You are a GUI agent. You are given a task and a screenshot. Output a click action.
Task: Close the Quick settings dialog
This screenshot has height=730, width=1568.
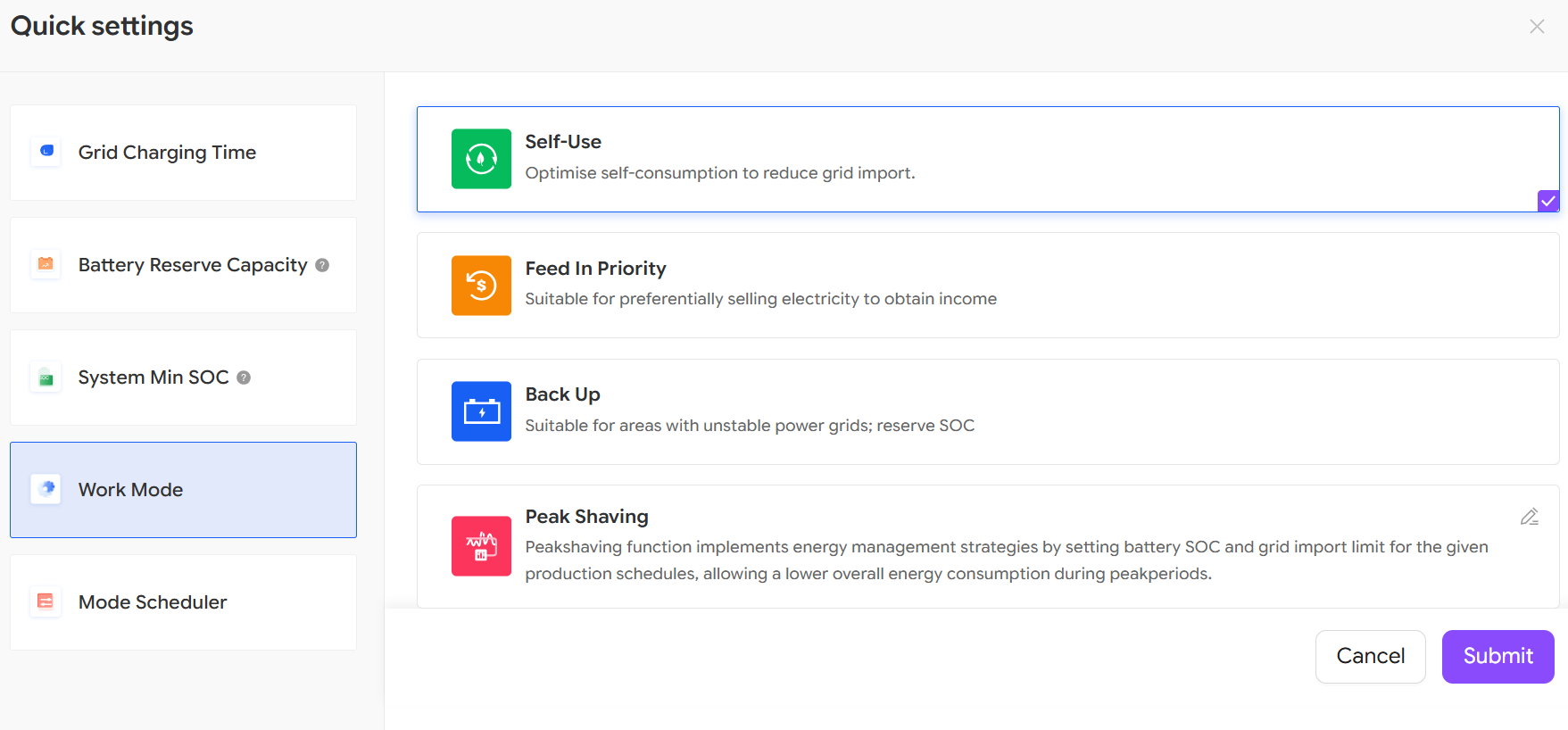[x=1536, y=27]
